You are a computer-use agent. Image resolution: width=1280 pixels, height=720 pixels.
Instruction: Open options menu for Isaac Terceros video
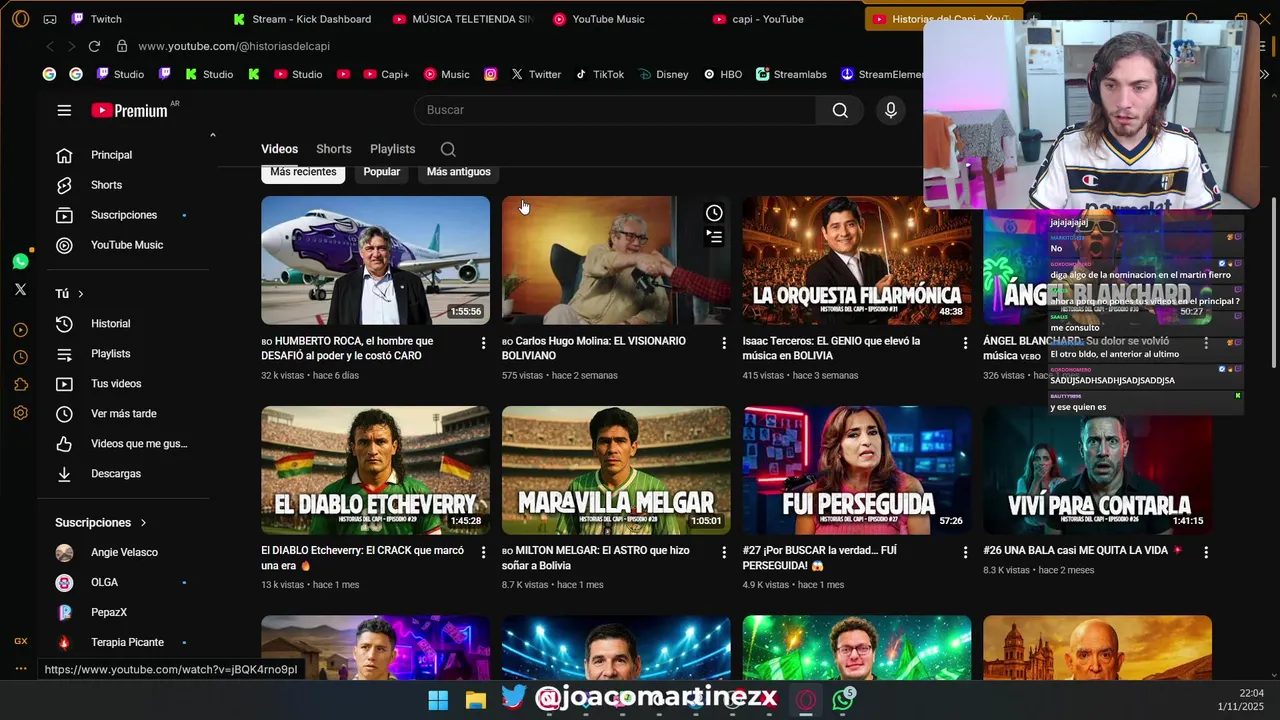point(965,343)
